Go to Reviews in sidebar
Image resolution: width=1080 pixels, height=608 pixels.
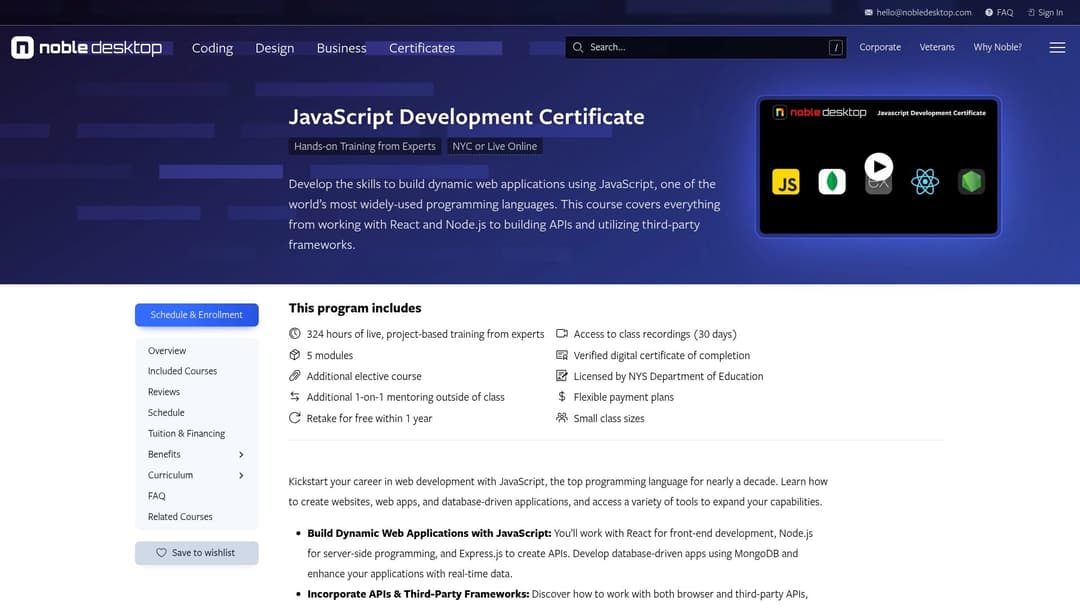tap(164, 392)
